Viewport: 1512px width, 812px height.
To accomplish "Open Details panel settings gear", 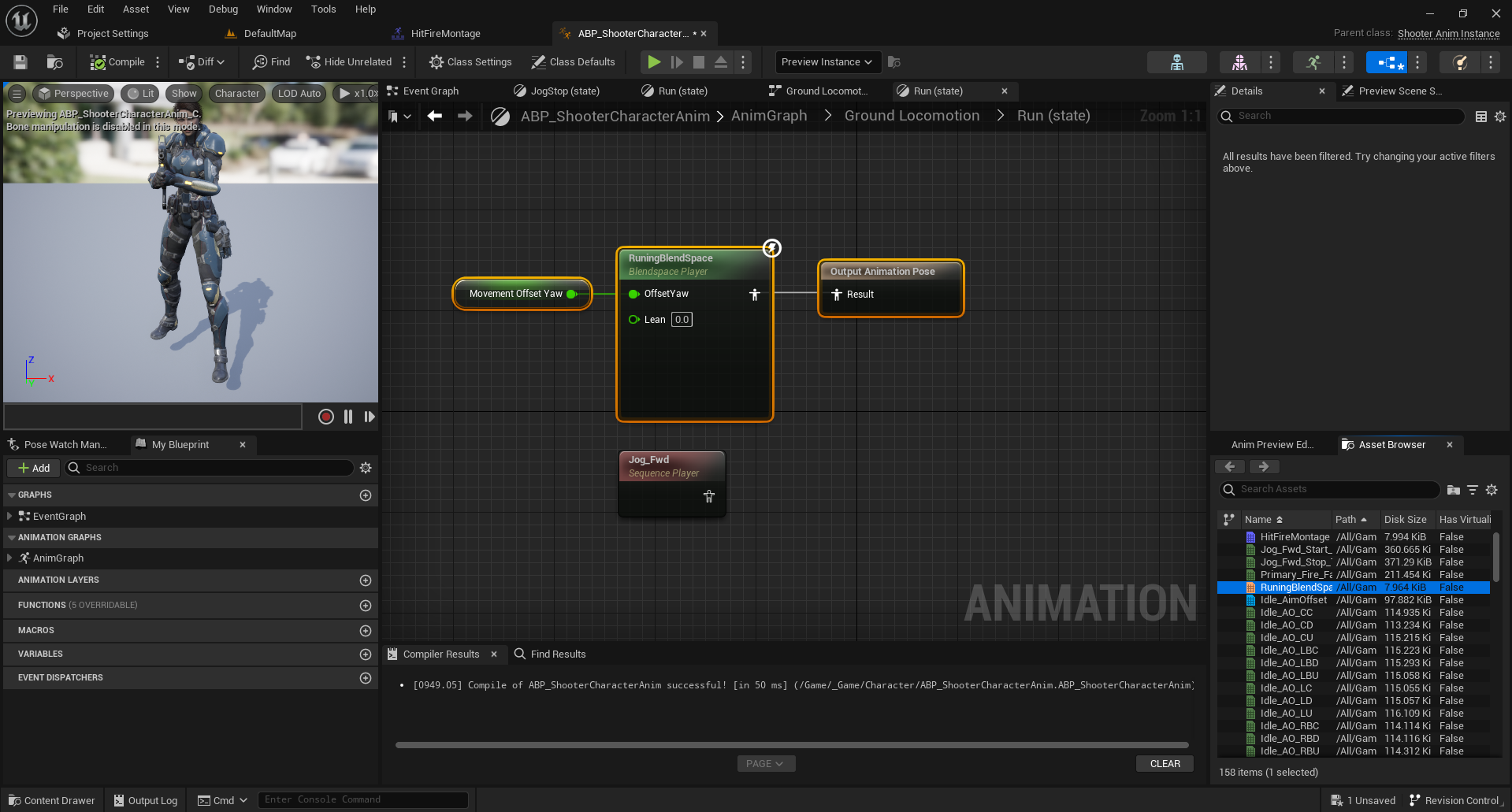I will [1500, 117].
